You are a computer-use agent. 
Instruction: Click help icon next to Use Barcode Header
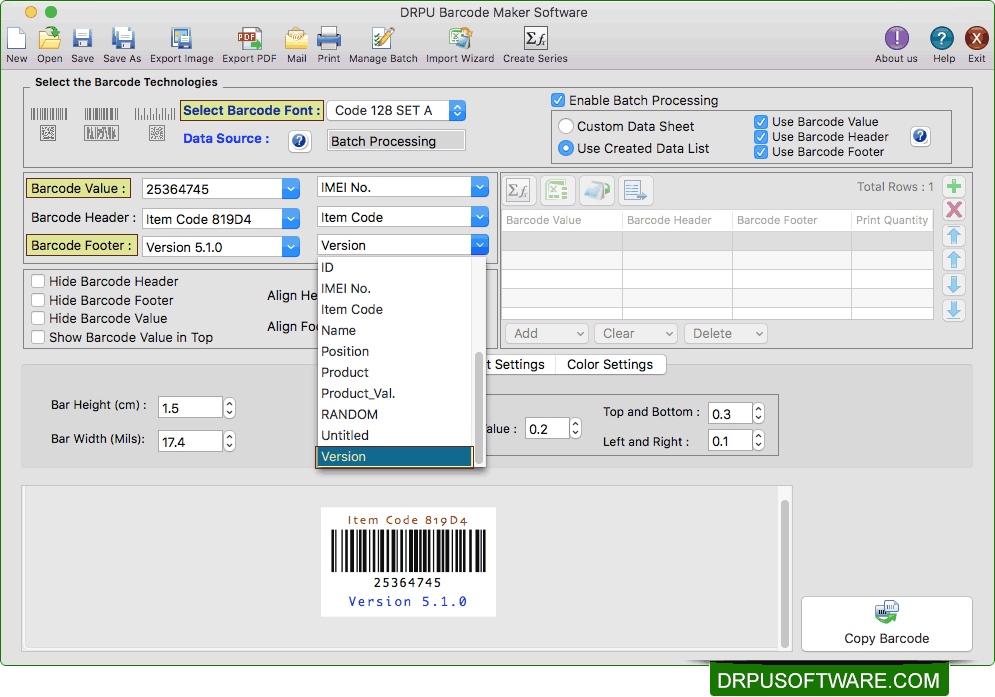click(920, 136)
